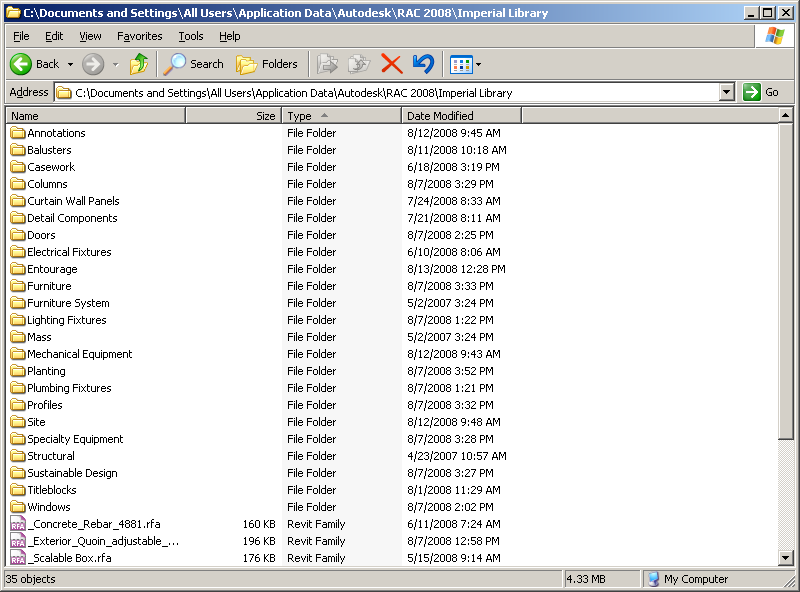Open the Favorites menu
This screenshot has height=592, width=800.
pyautogui.click(x=139, y=36)
